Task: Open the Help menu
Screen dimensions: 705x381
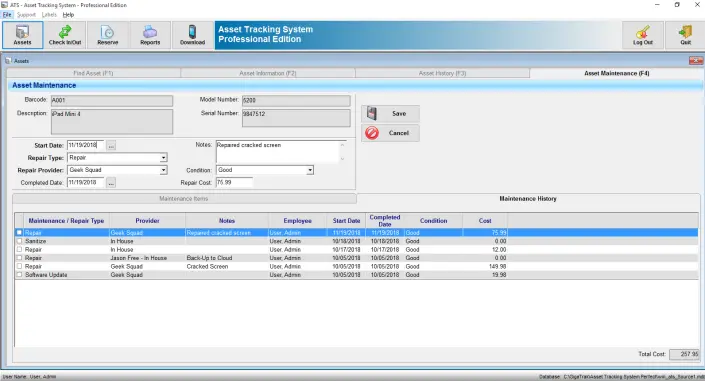Action: [x=68, y=15]
